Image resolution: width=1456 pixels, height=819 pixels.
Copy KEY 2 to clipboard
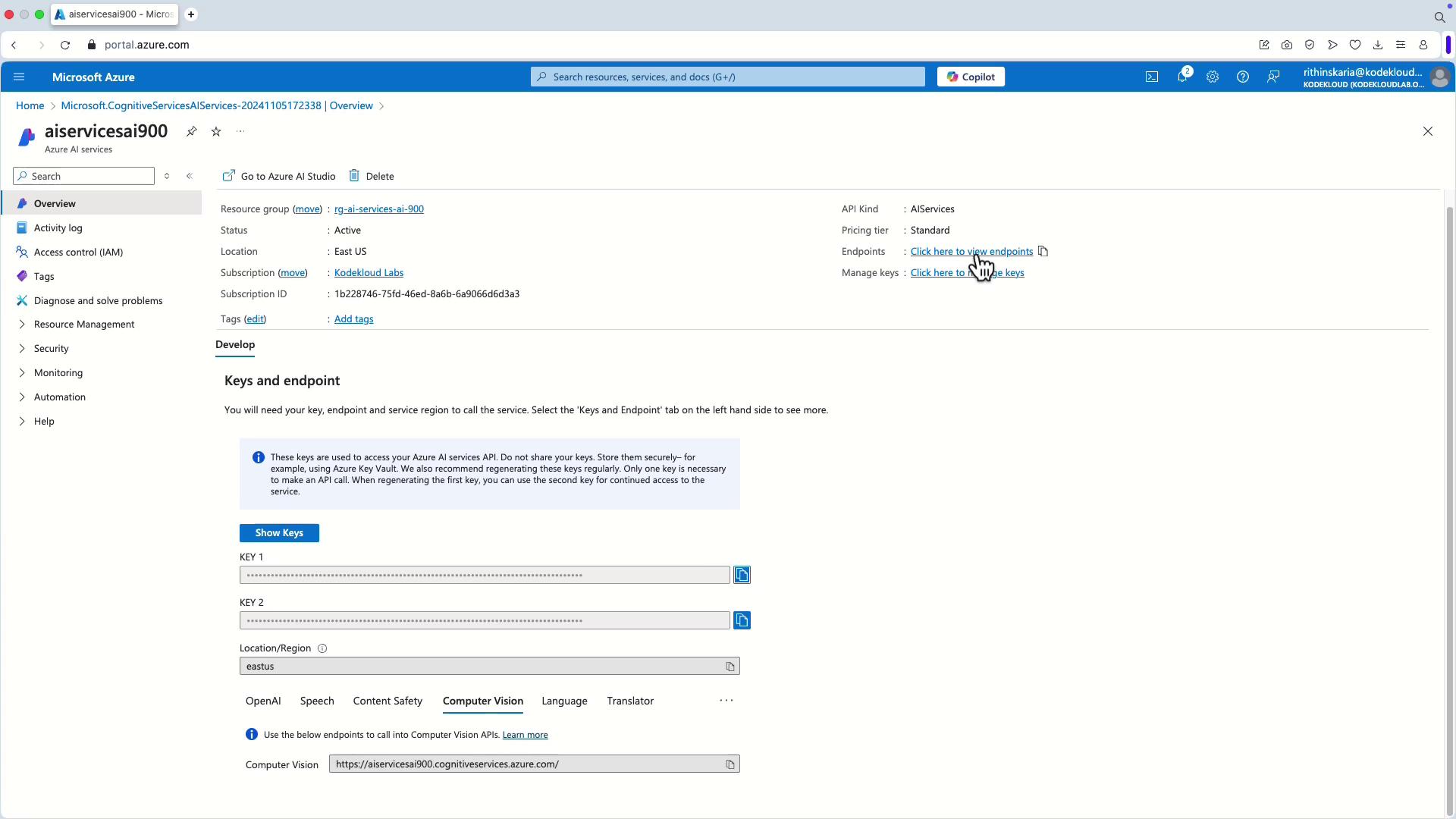(x=742, y=620)
